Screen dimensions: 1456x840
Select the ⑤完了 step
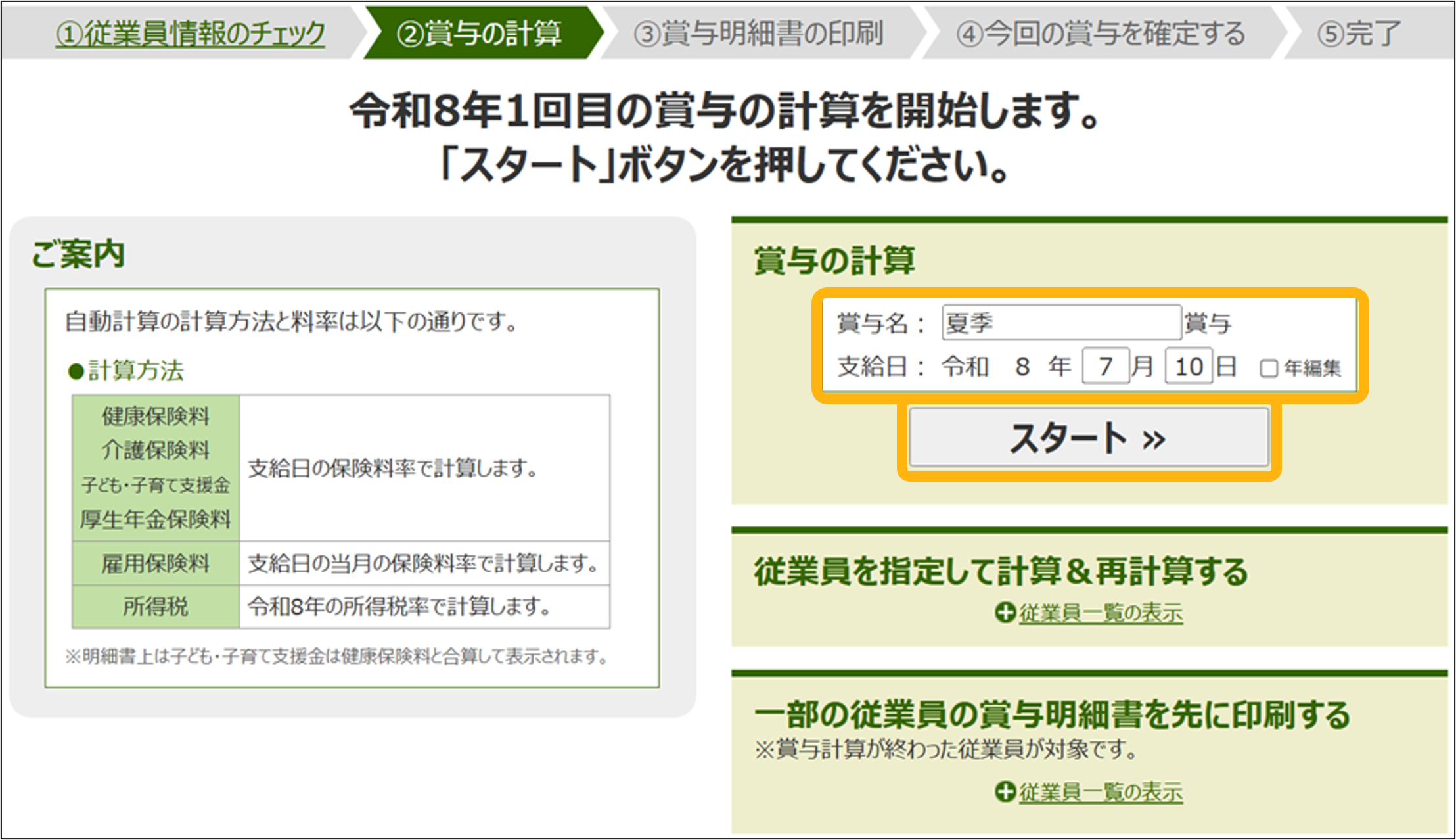coord(1359,33)
